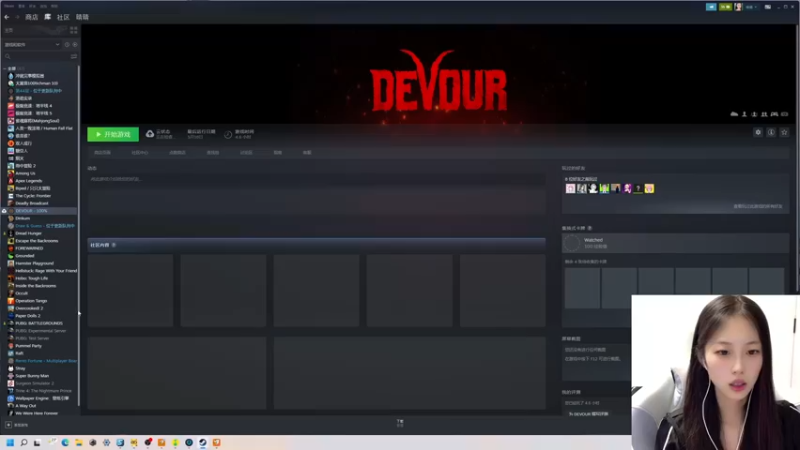The image size is (800, 450).
Task: Open the blue notification button top-right
Action: pos(711,7)
